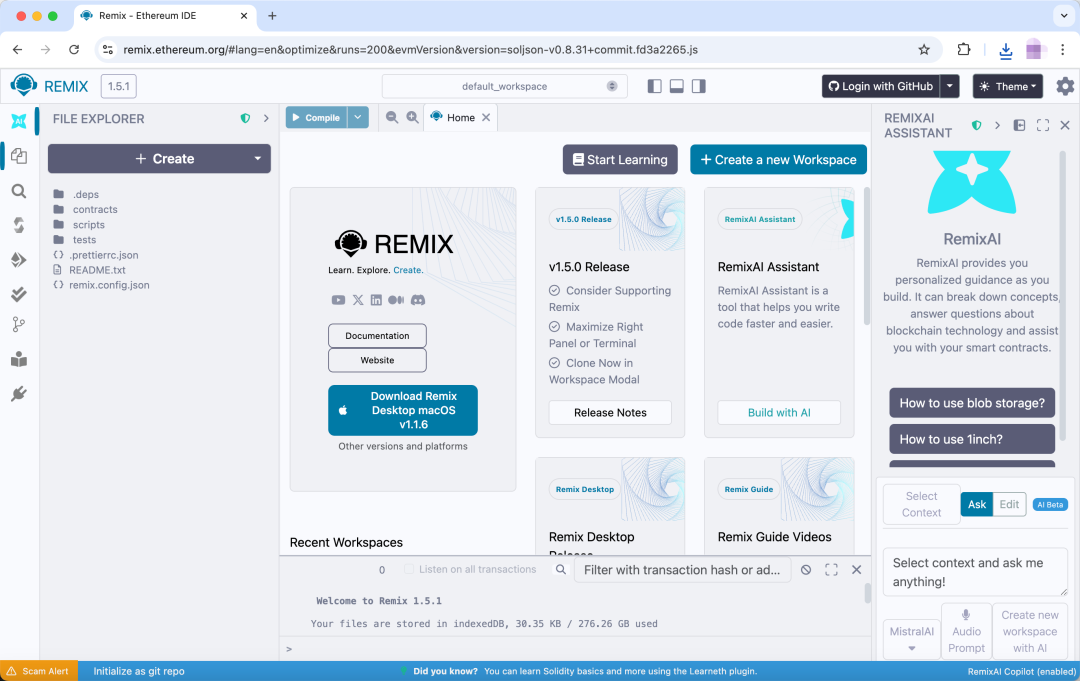The height and width of the screenshot is (681, 1080).
Task: Click the assistant prompt text box
Action: [x=975, y=572]
